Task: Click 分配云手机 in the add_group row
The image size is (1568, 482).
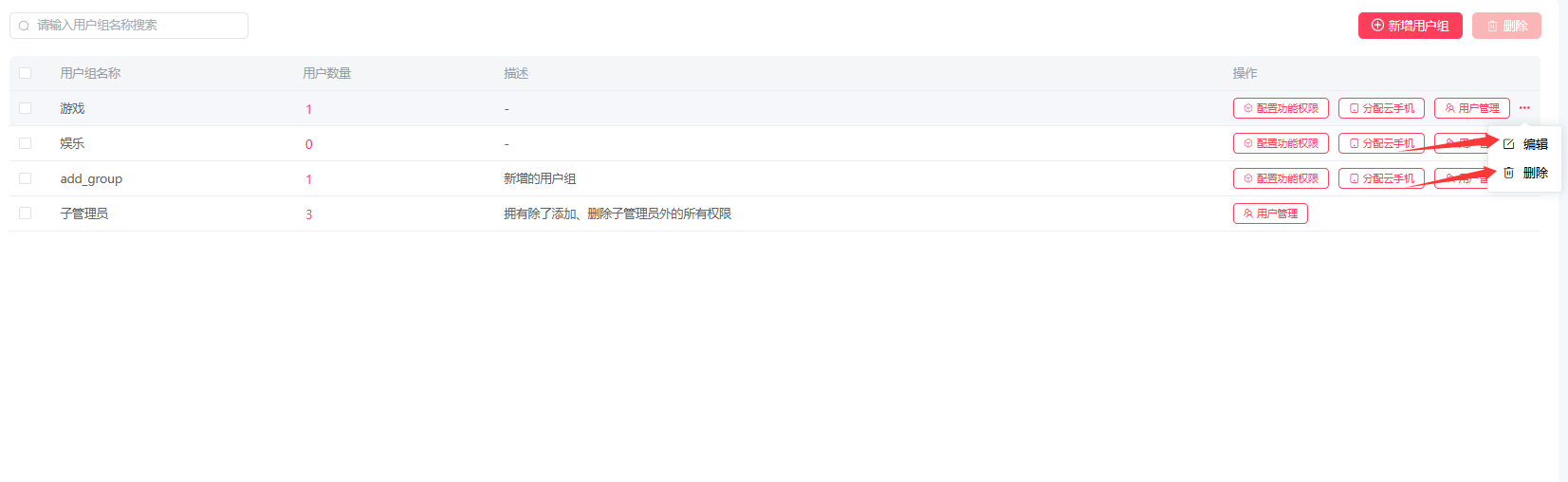Action: [x=1381, y=178]
